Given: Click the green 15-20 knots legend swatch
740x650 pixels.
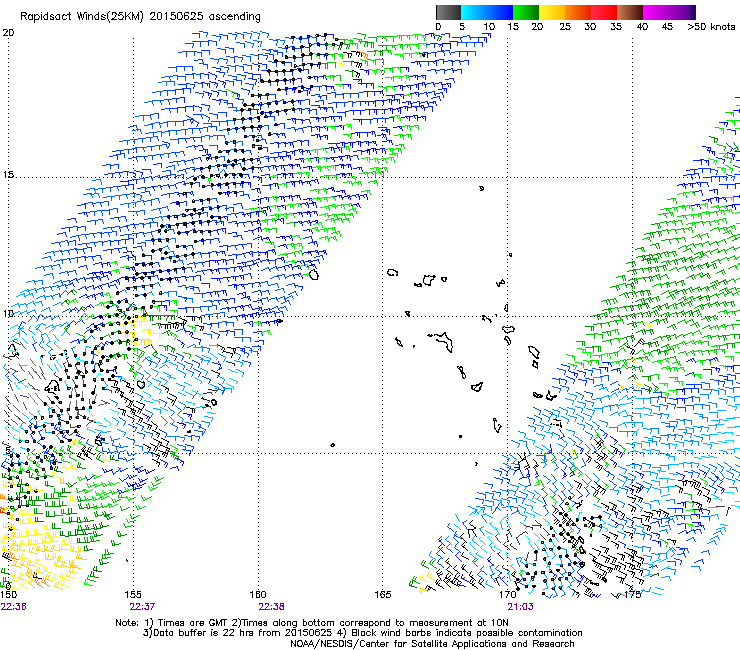Looking at the screenshot, I should [x=526, y=12].
